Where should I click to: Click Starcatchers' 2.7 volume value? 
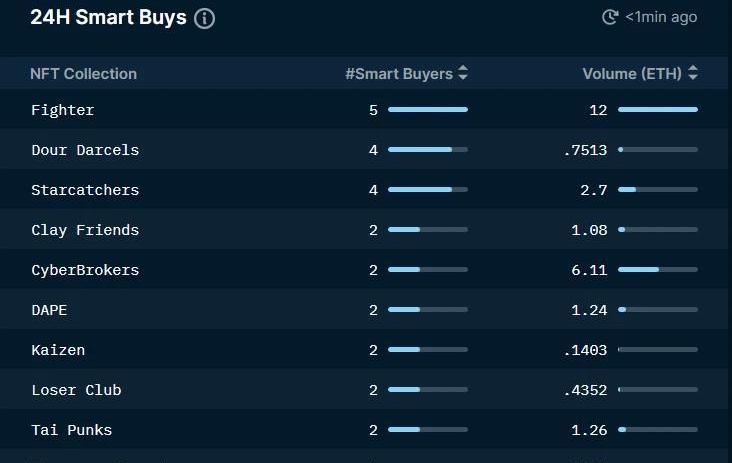[594, 190]
